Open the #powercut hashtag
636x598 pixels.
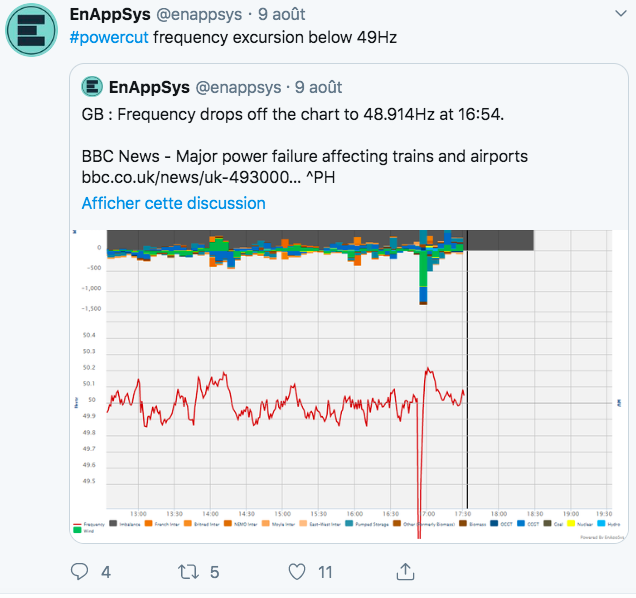point(109,37)
